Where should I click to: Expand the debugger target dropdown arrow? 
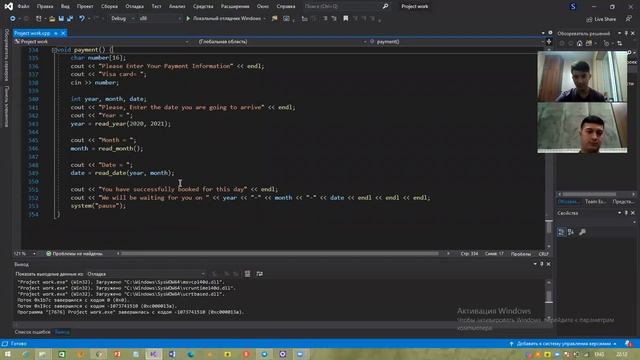pyautogui.click(x=265, y=18)
